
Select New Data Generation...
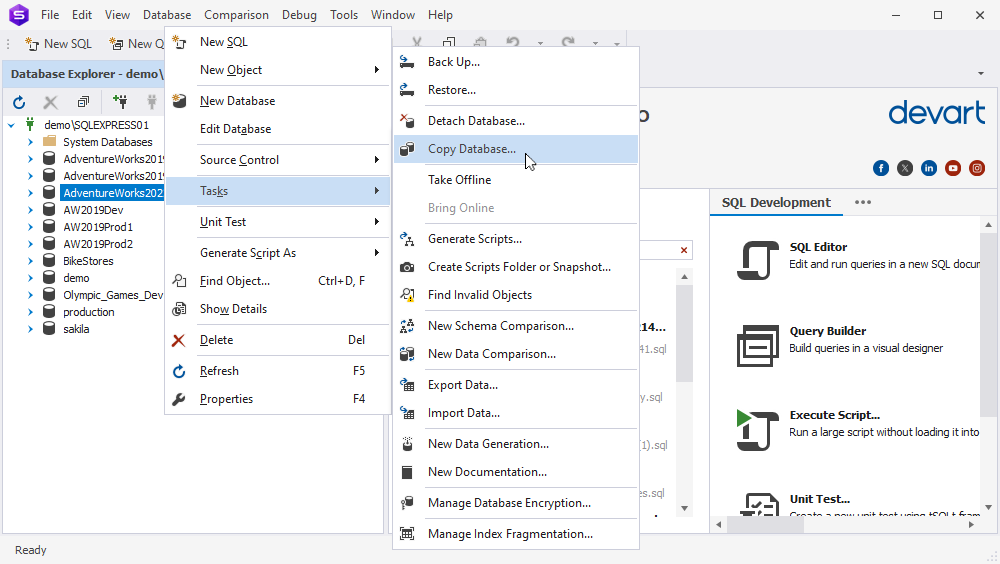pos(516,444)
